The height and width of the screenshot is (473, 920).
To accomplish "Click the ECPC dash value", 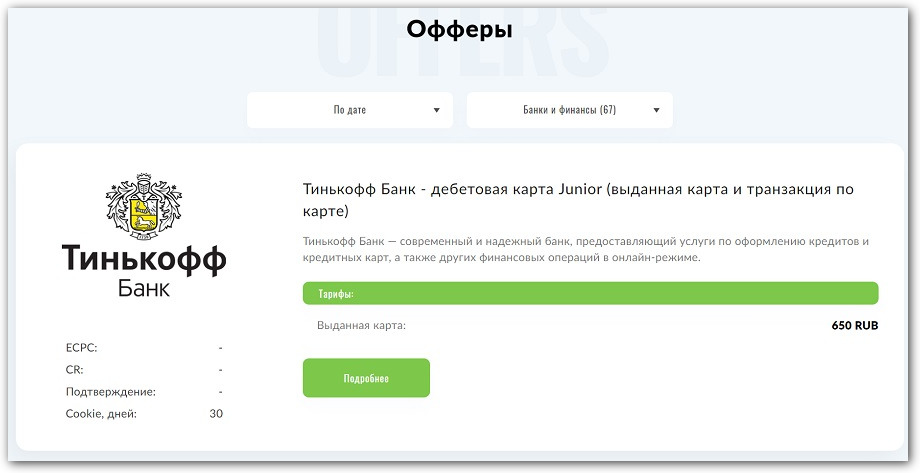I will point(219,348).
